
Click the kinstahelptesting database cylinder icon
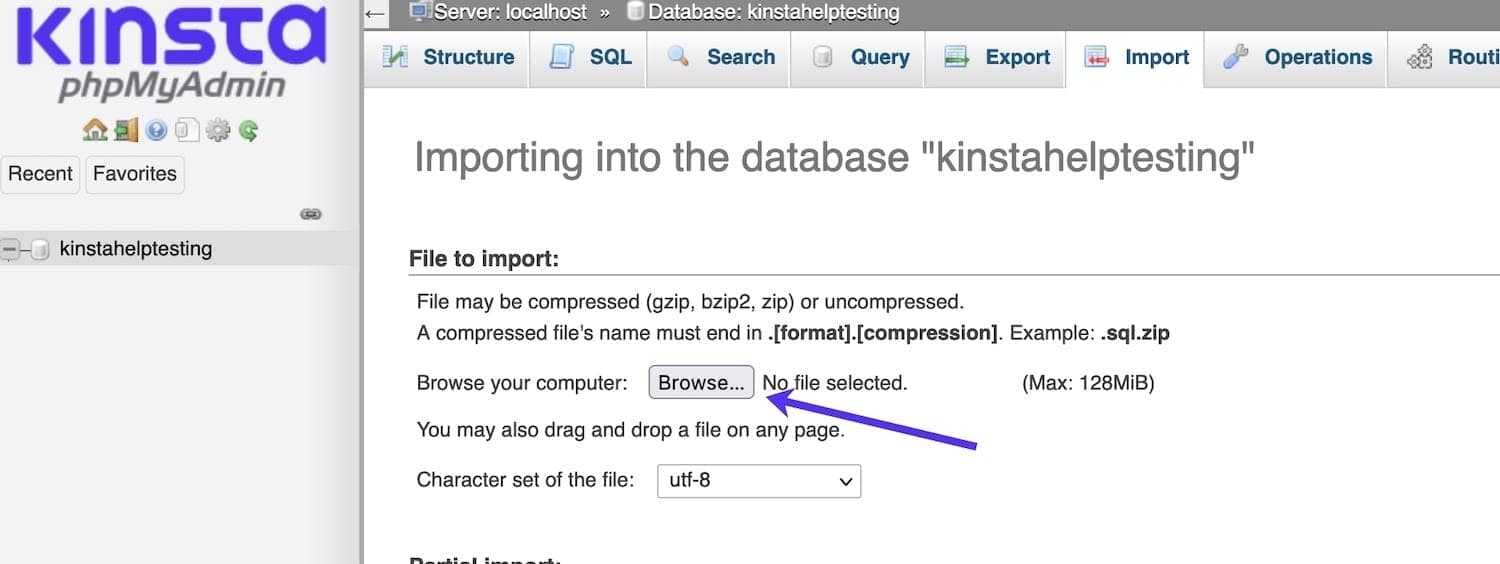(x=40, y=250)
